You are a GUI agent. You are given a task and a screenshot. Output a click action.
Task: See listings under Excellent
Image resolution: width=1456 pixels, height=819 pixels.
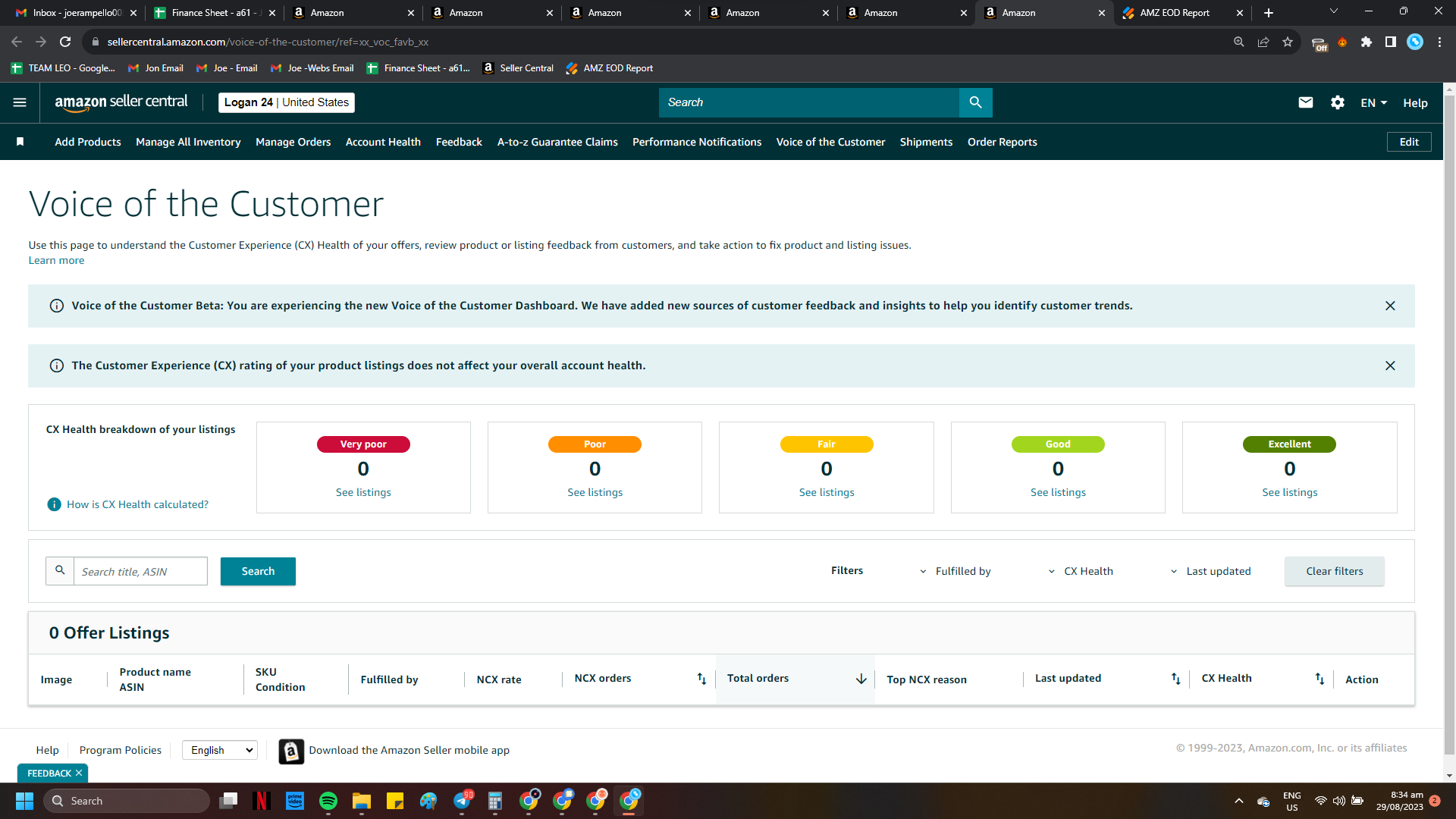1289,492
